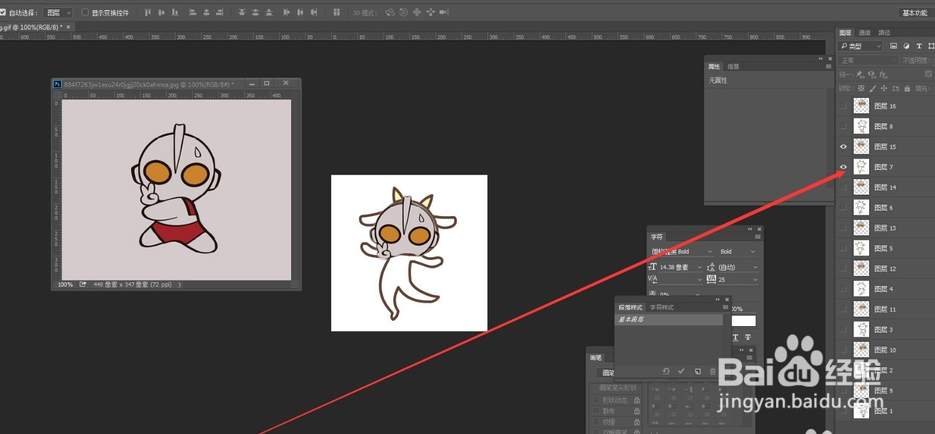Toggle the 自动选择 checkbox
This screenshot has height=434, width=935.
(x=2, y=13)
